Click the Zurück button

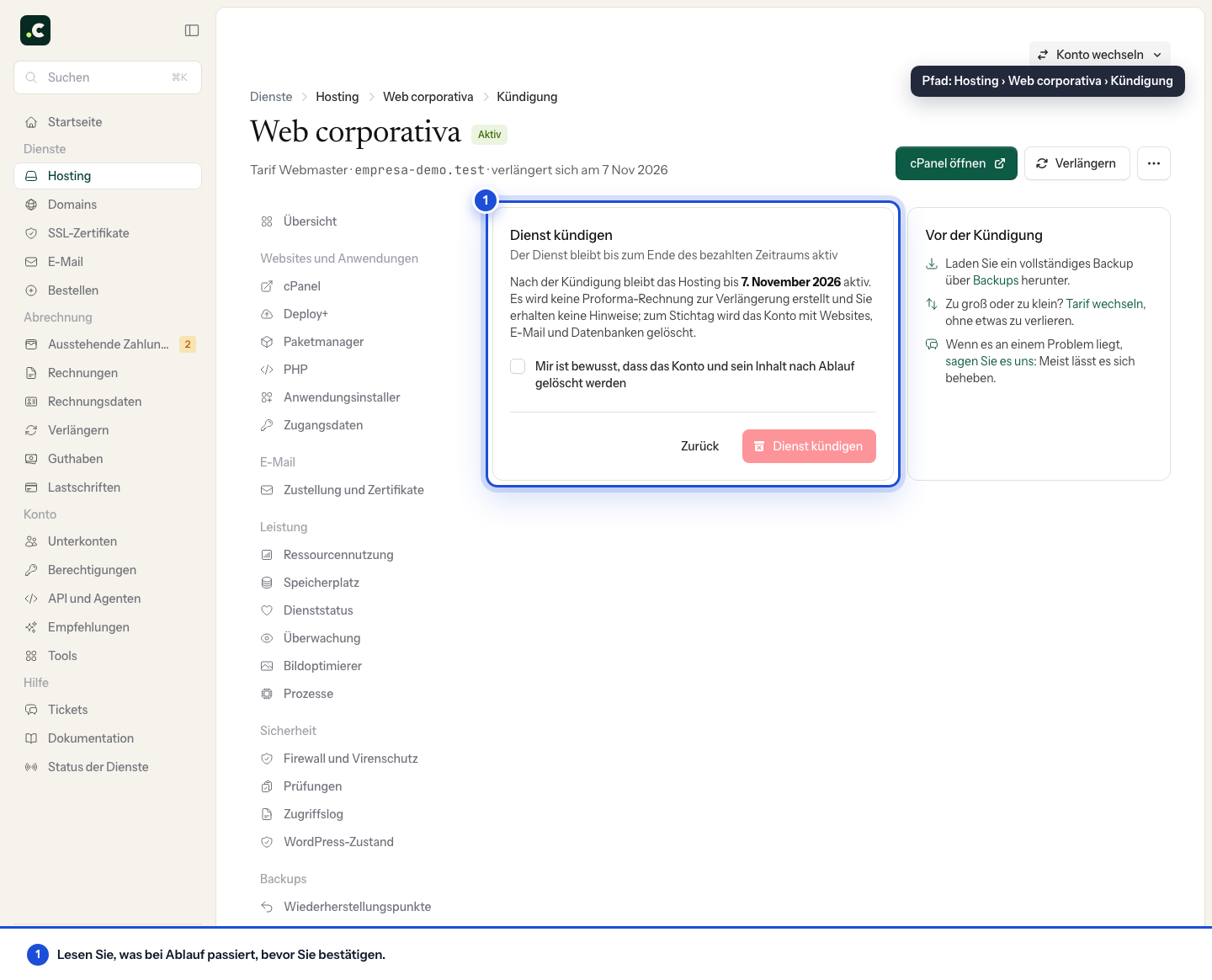(x=700, y=446)
